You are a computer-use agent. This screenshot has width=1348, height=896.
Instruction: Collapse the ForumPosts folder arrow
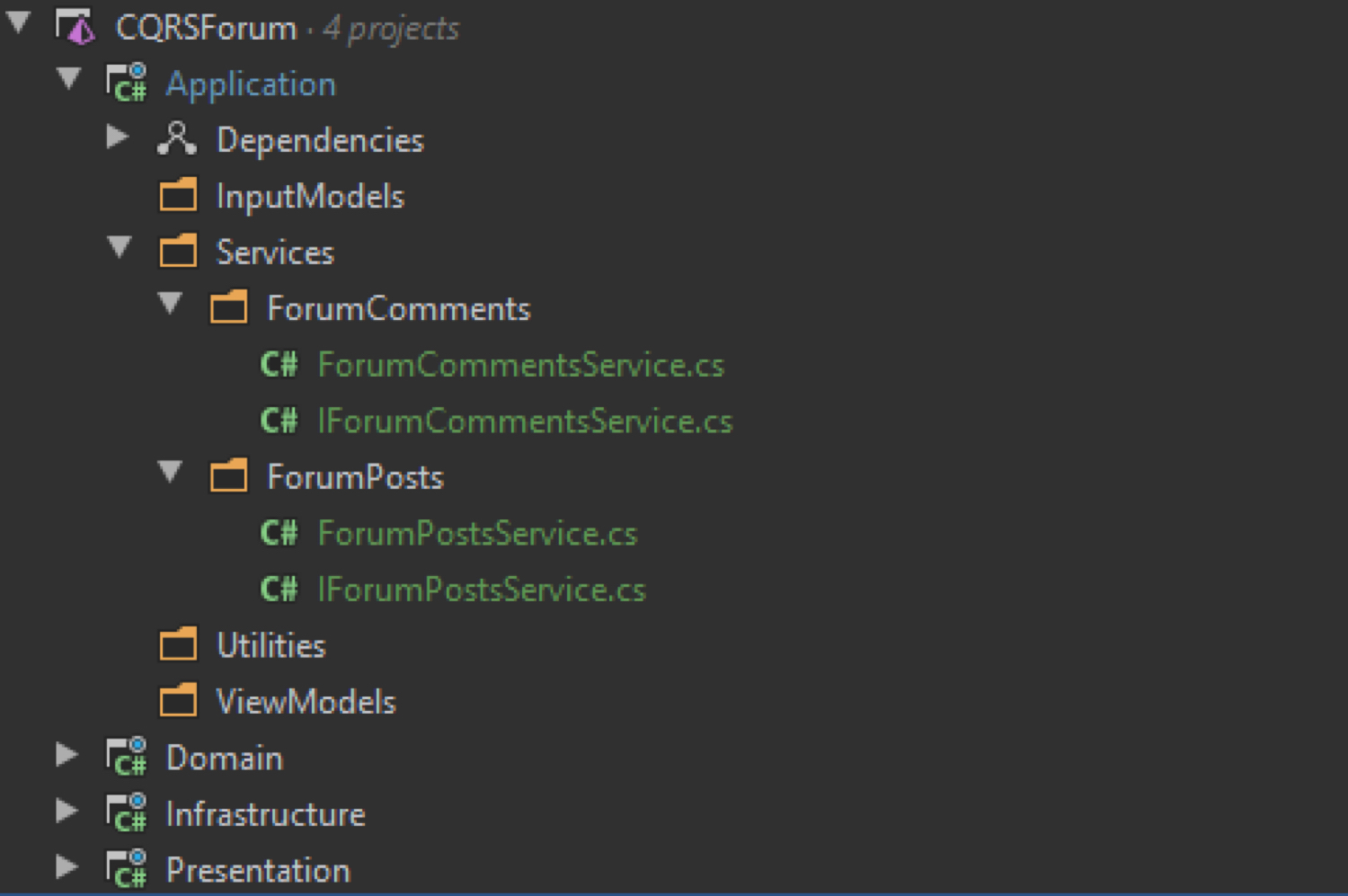click(170, 472)
